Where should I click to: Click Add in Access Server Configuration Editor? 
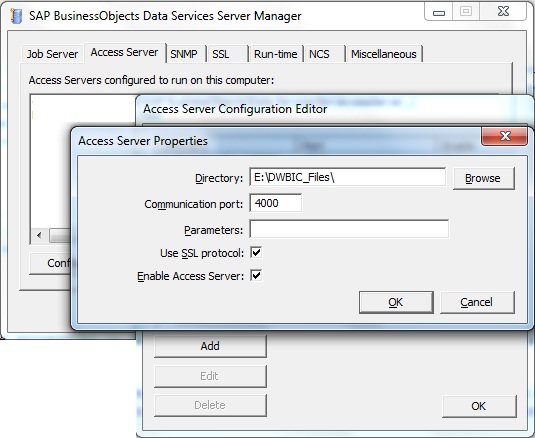(210, 346)
